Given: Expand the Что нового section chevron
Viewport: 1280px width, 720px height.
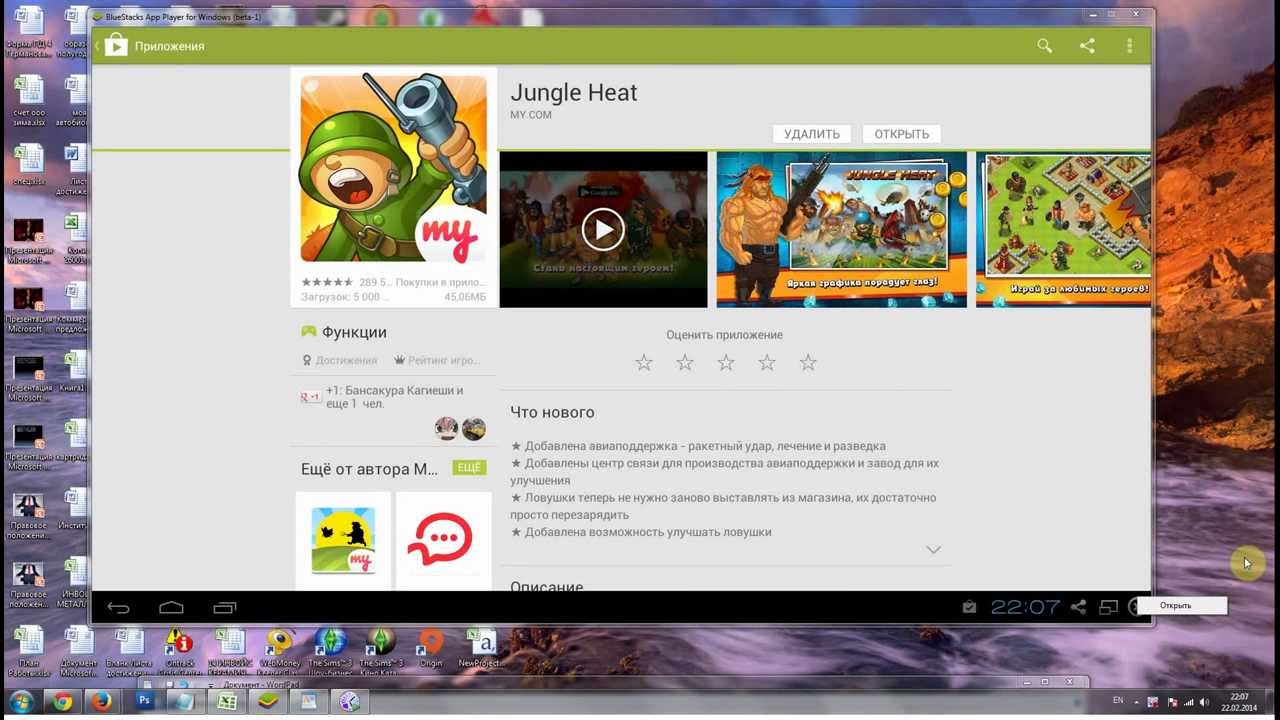Looking at the screenshot, I should (933, 550).
